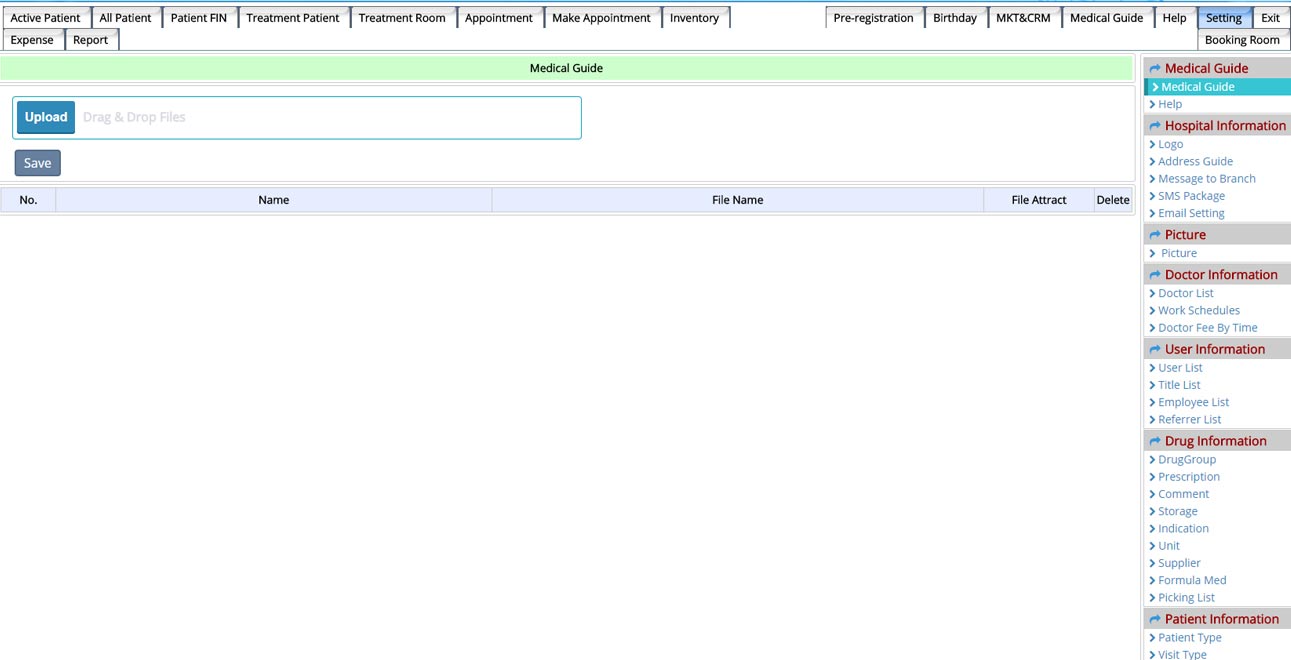Click the arrow icon beside Hospital Information

click(x=1155, y=126)
